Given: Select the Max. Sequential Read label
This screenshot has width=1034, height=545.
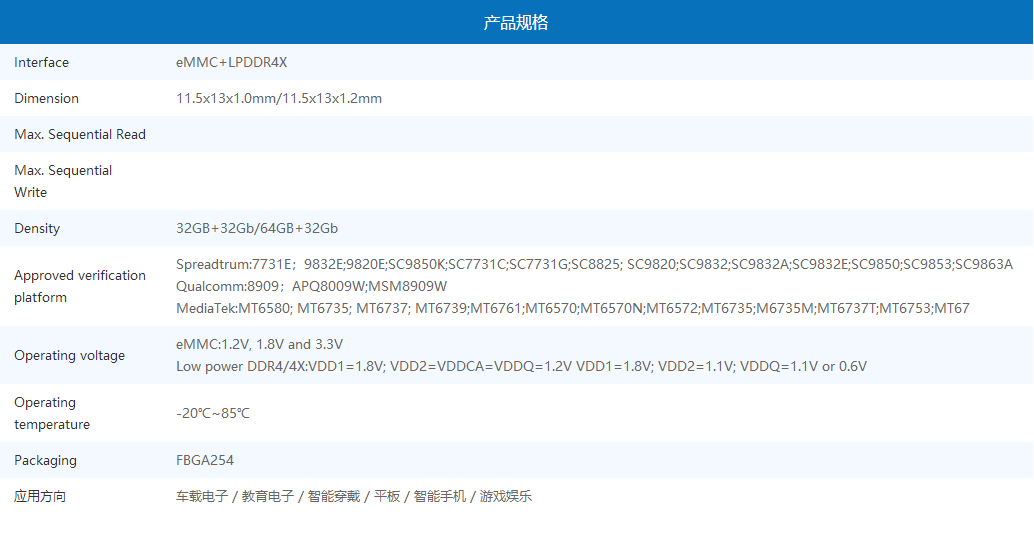Looking at the screenshot, I should (80, 135).
